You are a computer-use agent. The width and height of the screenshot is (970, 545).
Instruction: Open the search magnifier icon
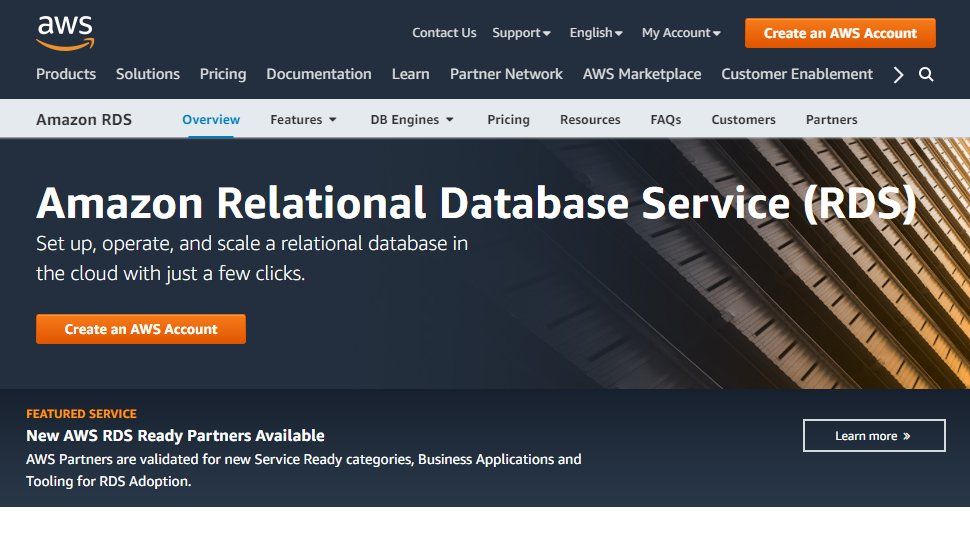pos(926,75)
